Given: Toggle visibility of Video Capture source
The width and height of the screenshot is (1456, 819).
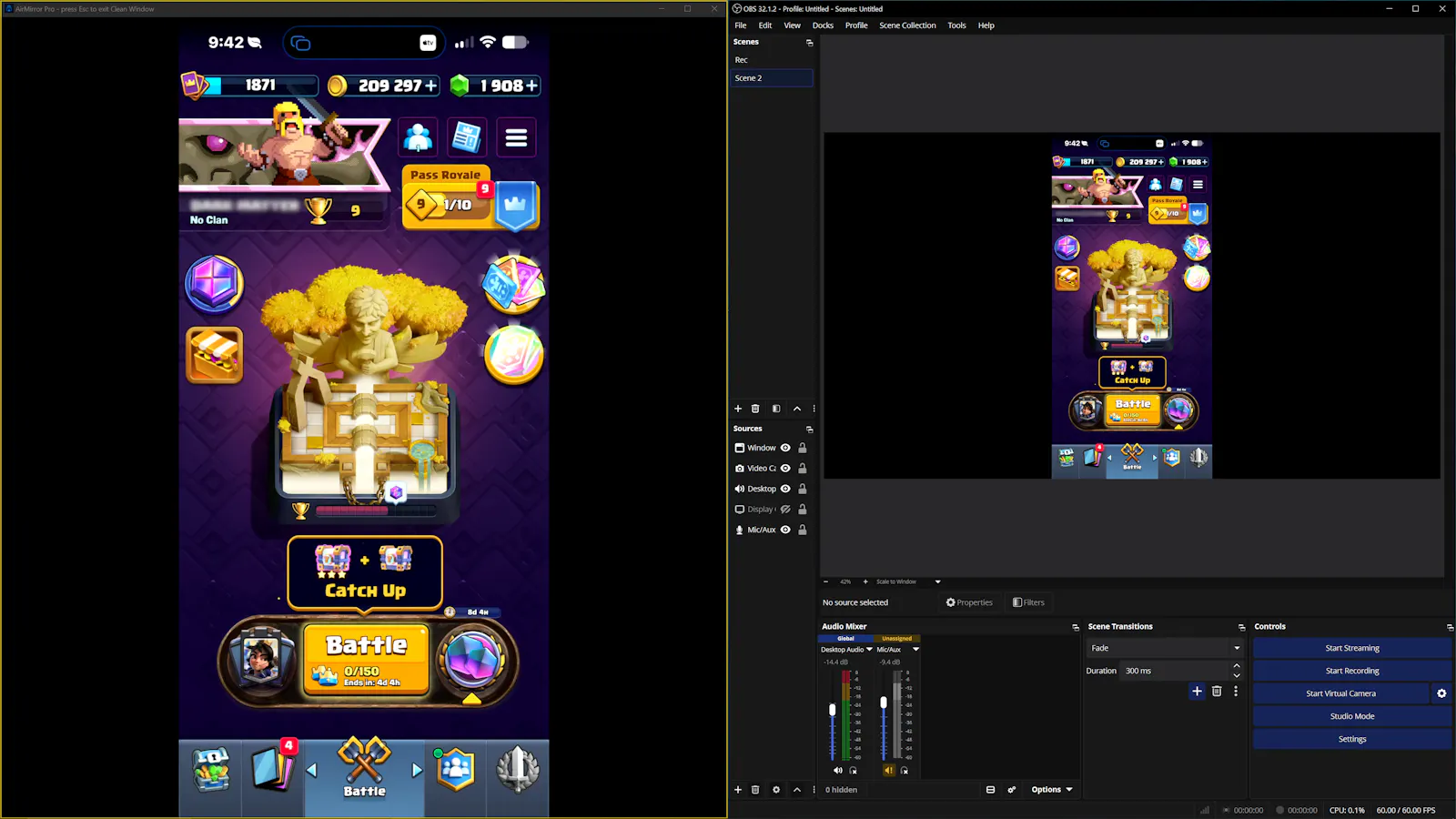Looking at the screenshot, I should pos(785,469).
